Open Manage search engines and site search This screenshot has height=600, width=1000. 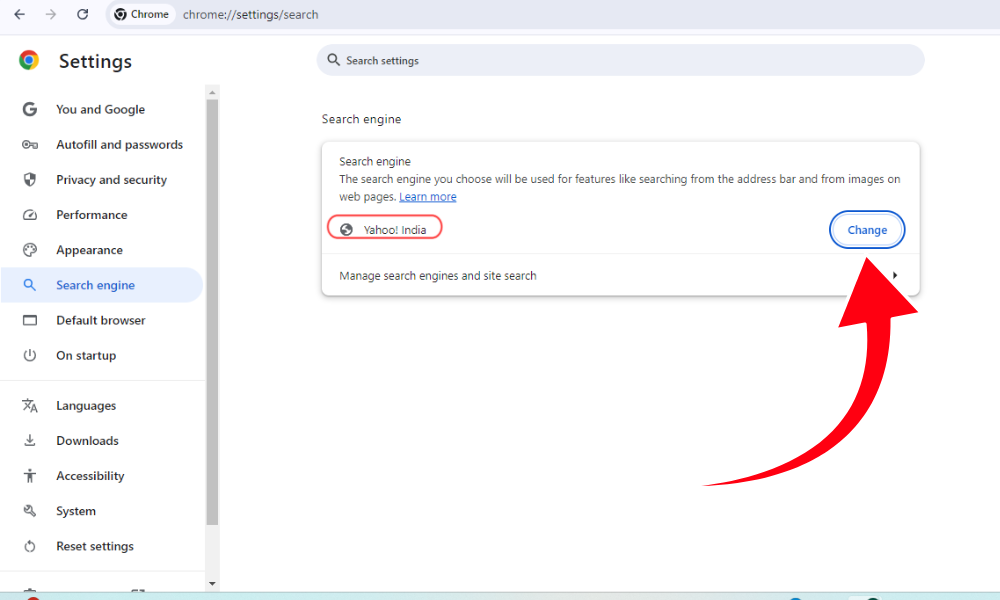[x=620, y=275]
